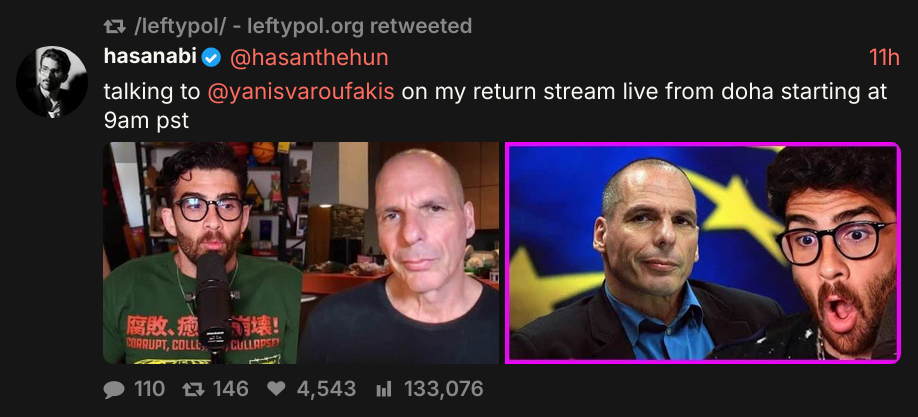Click the blue verified badge next to hasanabi

(211, 58)
